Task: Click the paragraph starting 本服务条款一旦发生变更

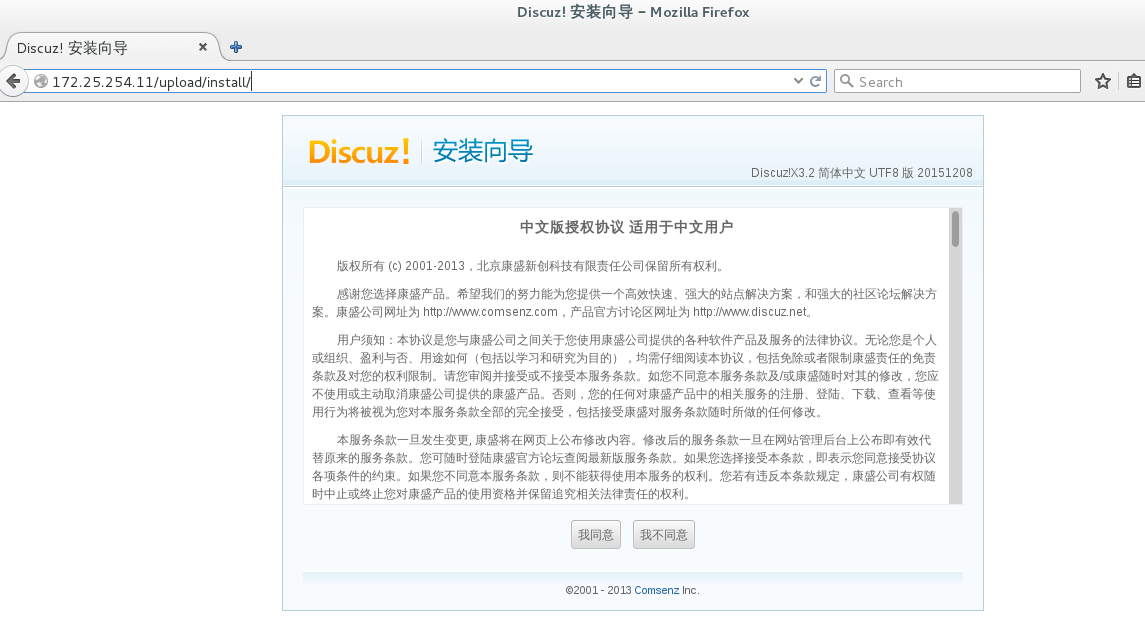Action: coord(624,467)
